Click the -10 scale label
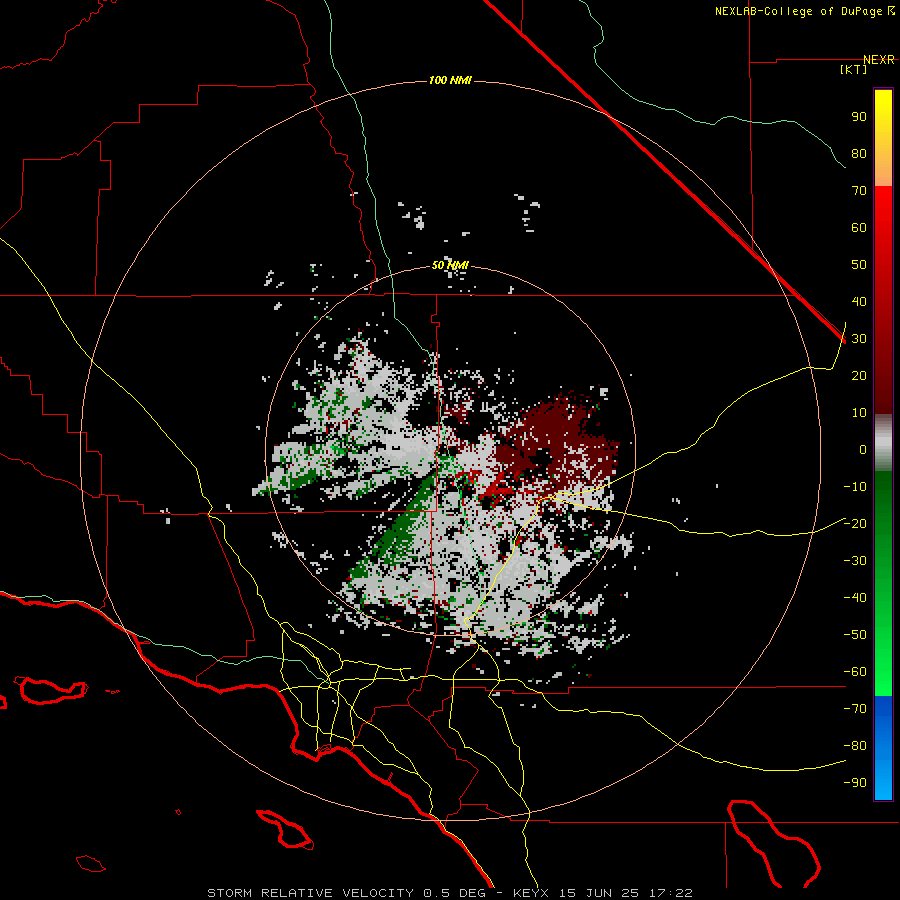This screenshot has height=900, width=900. pyautogui.click(x=855, y=487)
